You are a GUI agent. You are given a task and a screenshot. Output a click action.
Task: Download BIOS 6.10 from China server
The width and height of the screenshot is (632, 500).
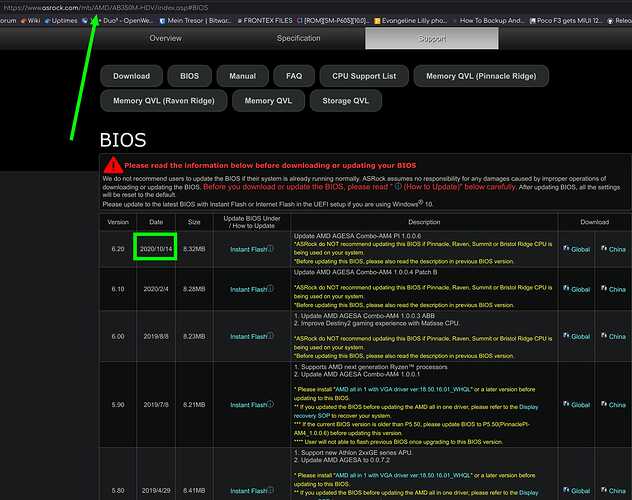tap(613, 289)
